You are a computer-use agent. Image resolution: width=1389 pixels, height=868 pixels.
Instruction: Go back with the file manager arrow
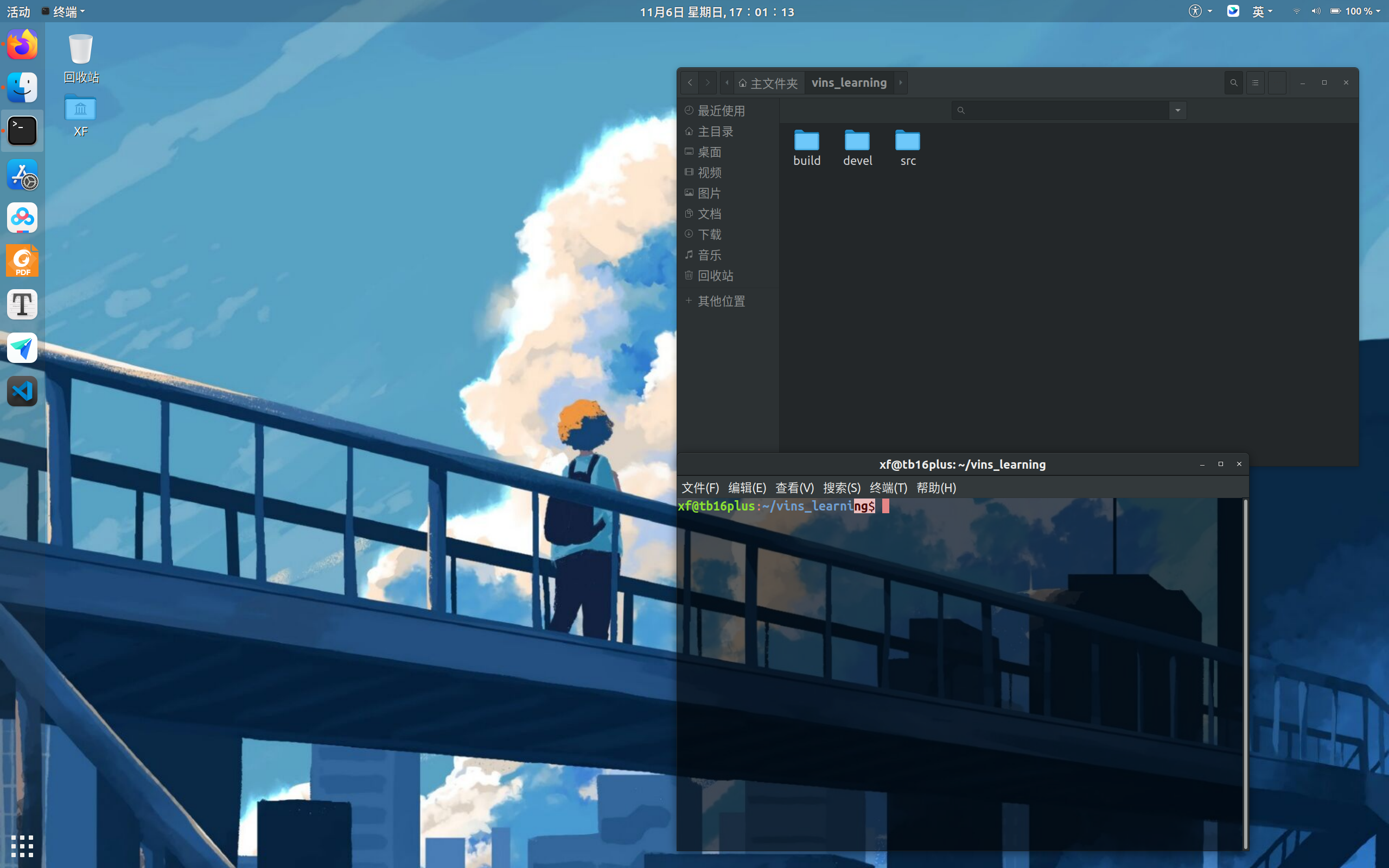[690, 82]
